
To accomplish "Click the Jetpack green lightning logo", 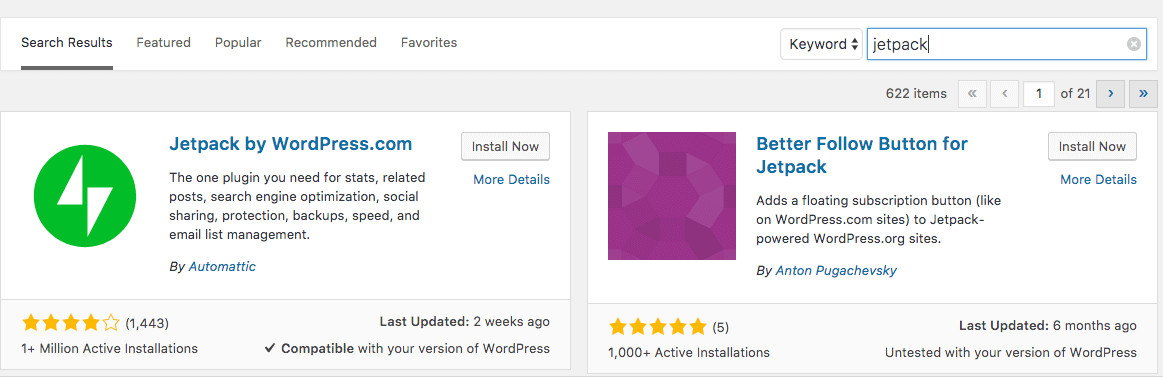I will (85, 195).
